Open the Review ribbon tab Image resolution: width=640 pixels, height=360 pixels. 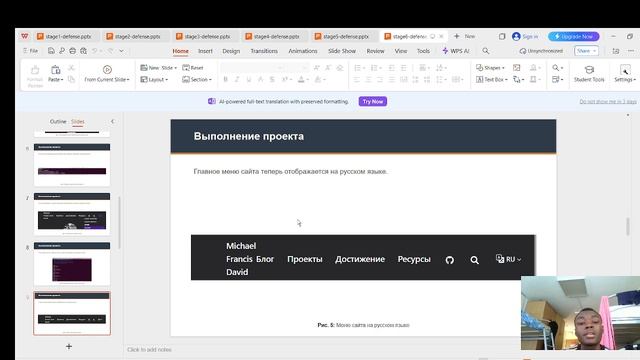(x=375, y=51)
